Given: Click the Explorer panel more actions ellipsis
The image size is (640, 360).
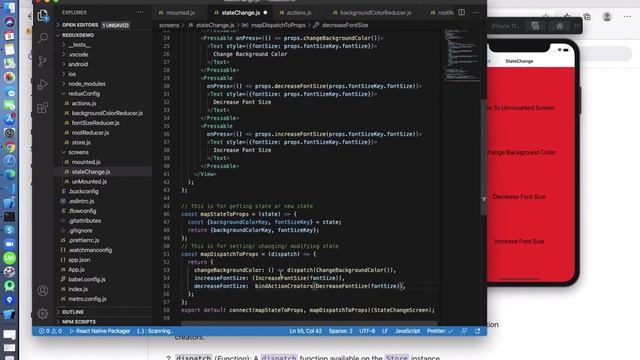Looking at the screenshot, I should pyautogui.click(x=140, y=12).
